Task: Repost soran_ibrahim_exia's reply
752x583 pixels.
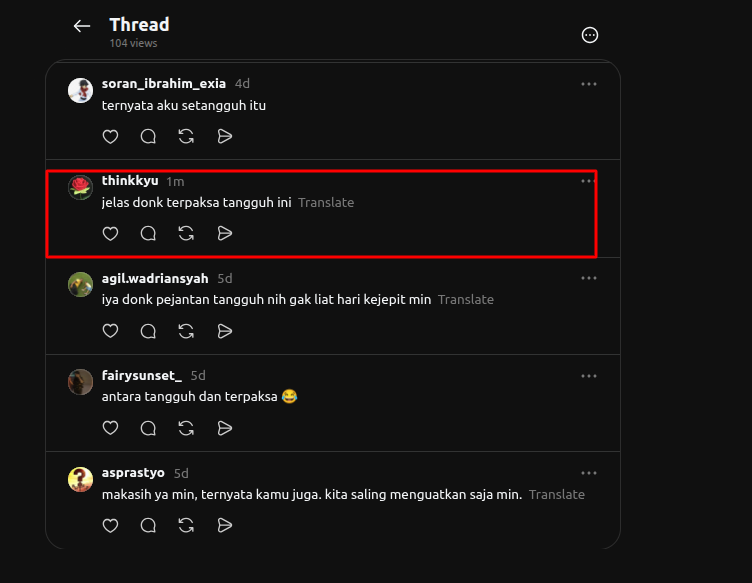Action: [x=186, y=137]
